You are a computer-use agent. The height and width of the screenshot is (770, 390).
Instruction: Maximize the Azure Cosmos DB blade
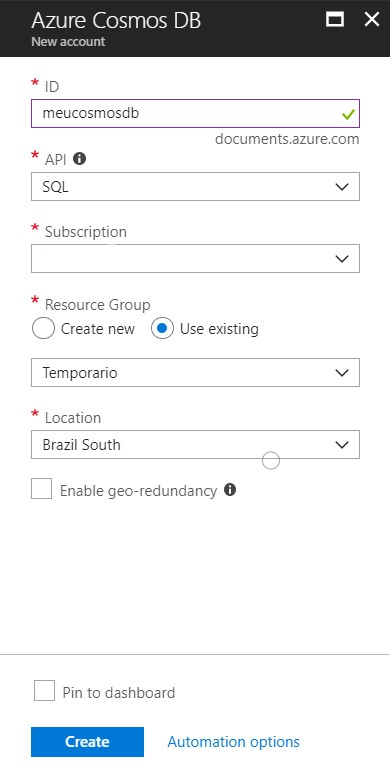[335, 20]
